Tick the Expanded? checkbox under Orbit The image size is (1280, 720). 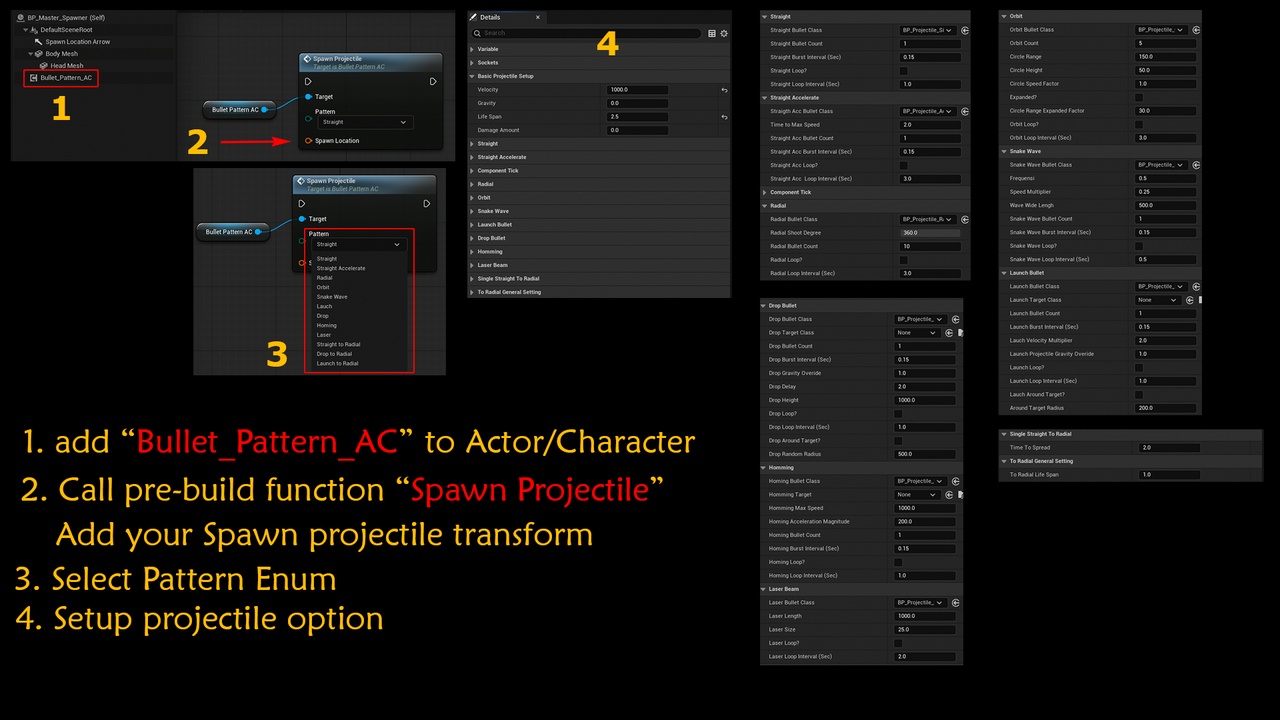pos(1139,97)
